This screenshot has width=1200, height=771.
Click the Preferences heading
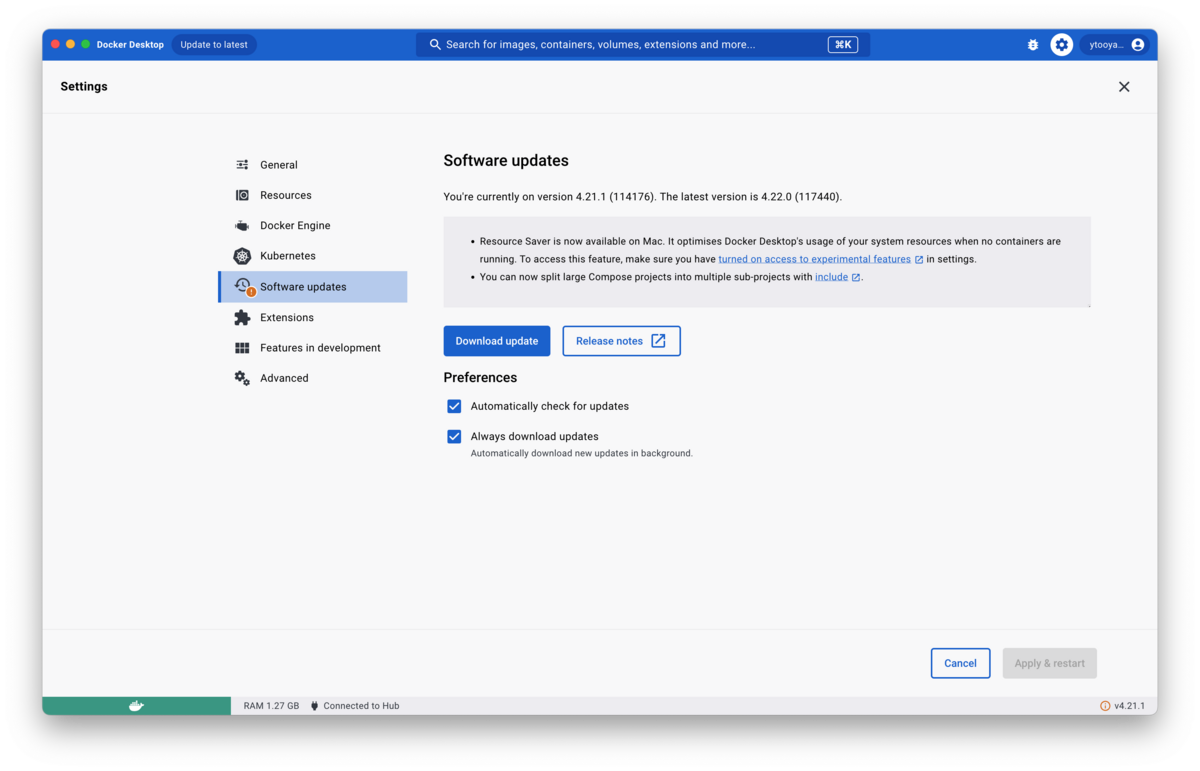coord(480,378)
